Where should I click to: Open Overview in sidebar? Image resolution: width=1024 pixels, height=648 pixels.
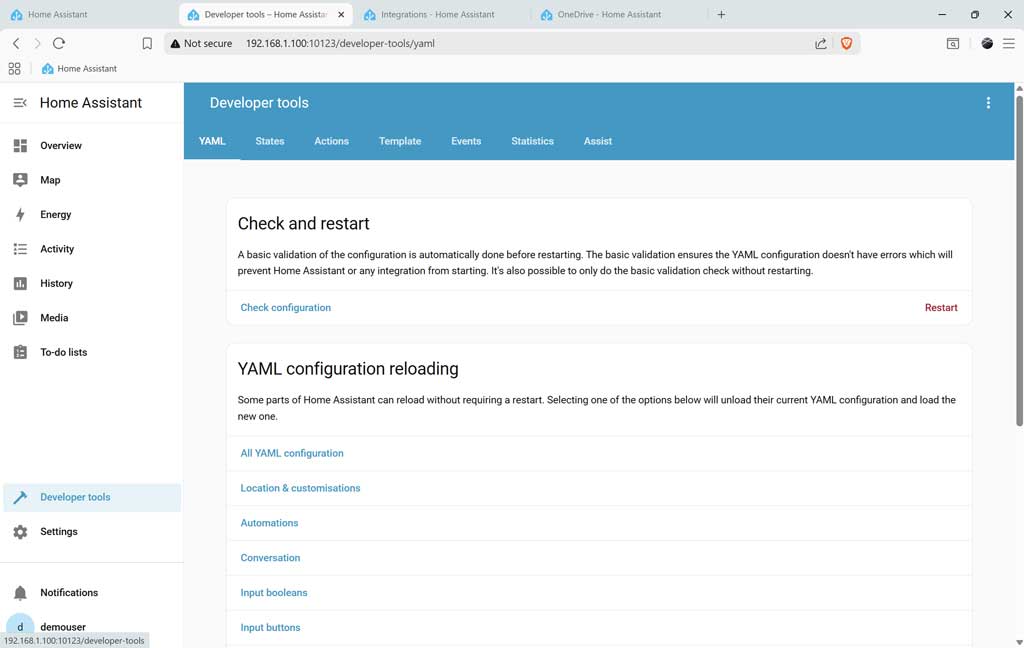click(91, 146)
